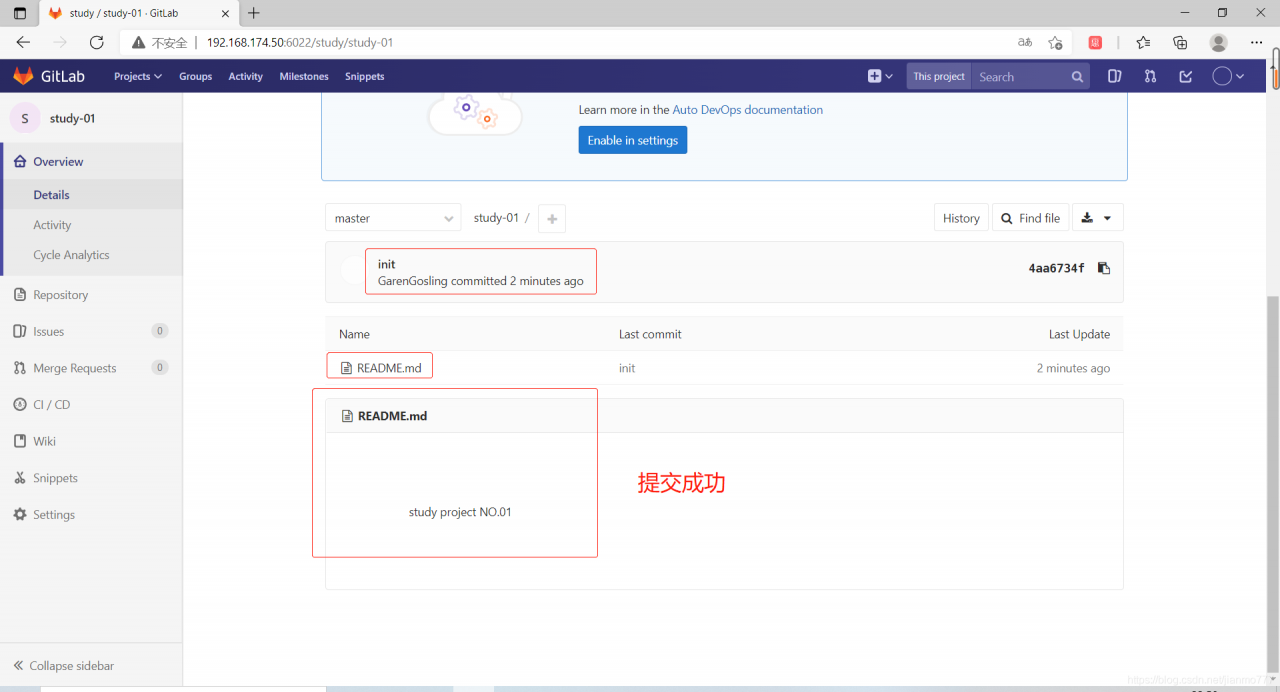Open browser settings ellipsis menu

coord(1257,42)
